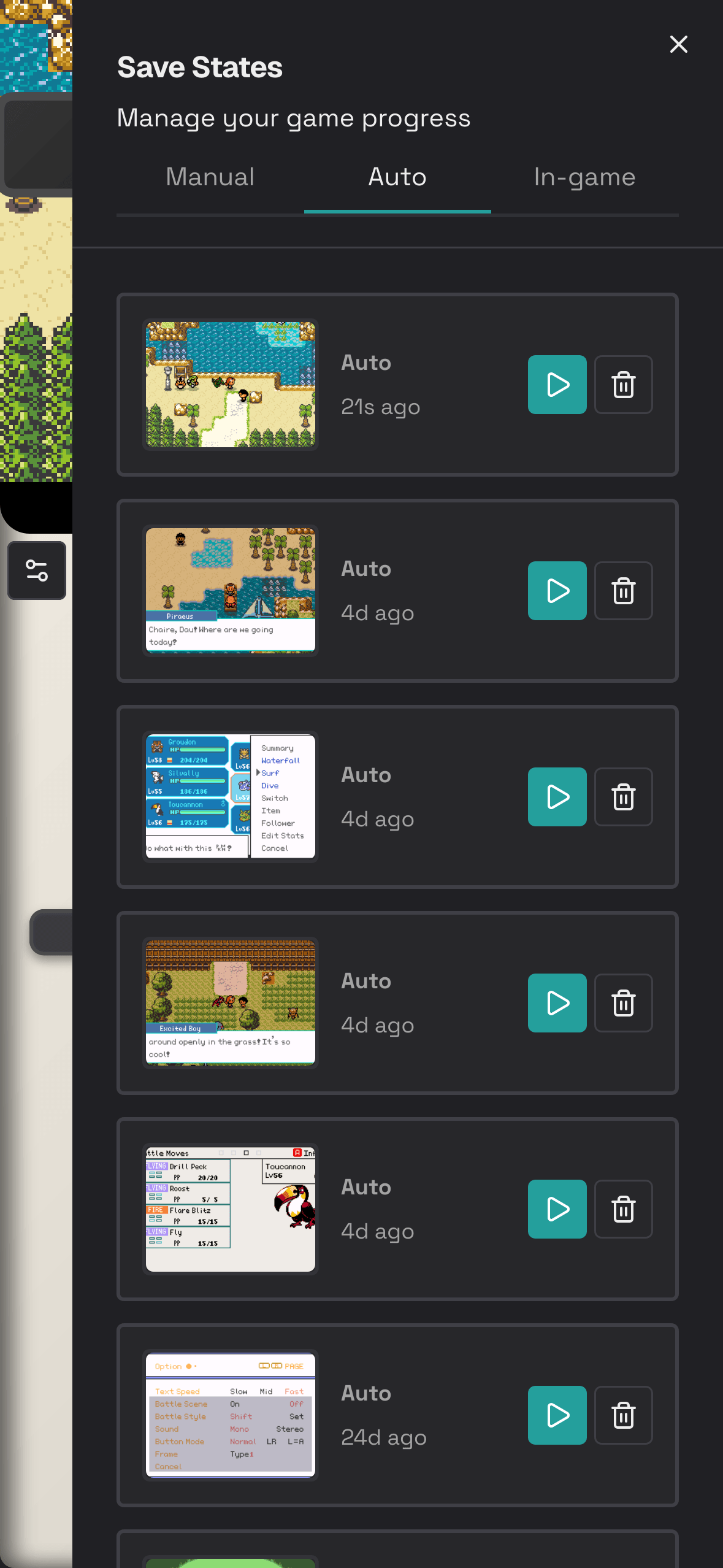Load the Toucannon moves save state

[x=557, y=1209]
